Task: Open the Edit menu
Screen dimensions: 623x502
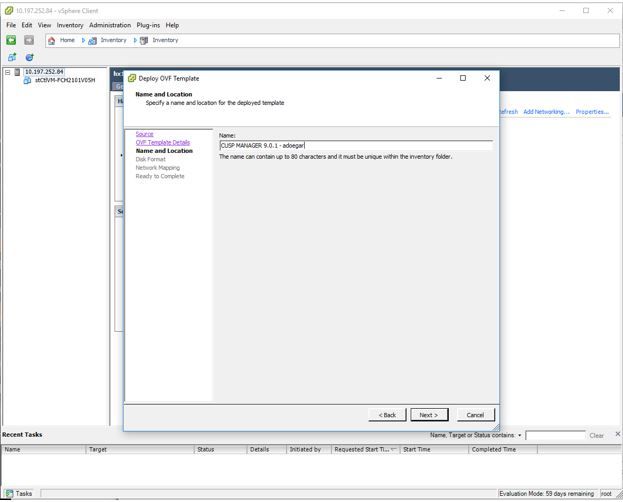Action: [x=27, y=25]
